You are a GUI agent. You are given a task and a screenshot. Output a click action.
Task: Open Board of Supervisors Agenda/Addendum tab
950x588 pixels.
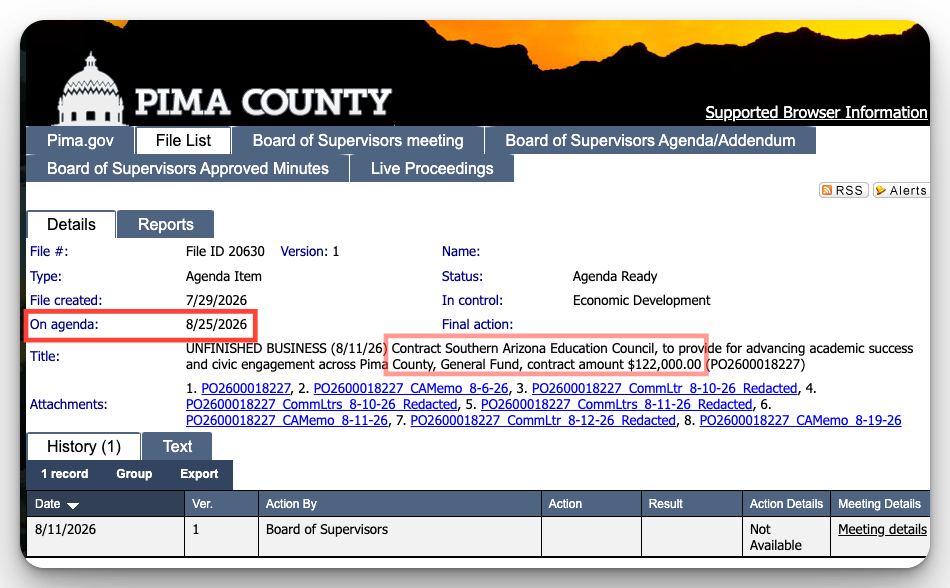pyautogui.click(x=650, y=140)
